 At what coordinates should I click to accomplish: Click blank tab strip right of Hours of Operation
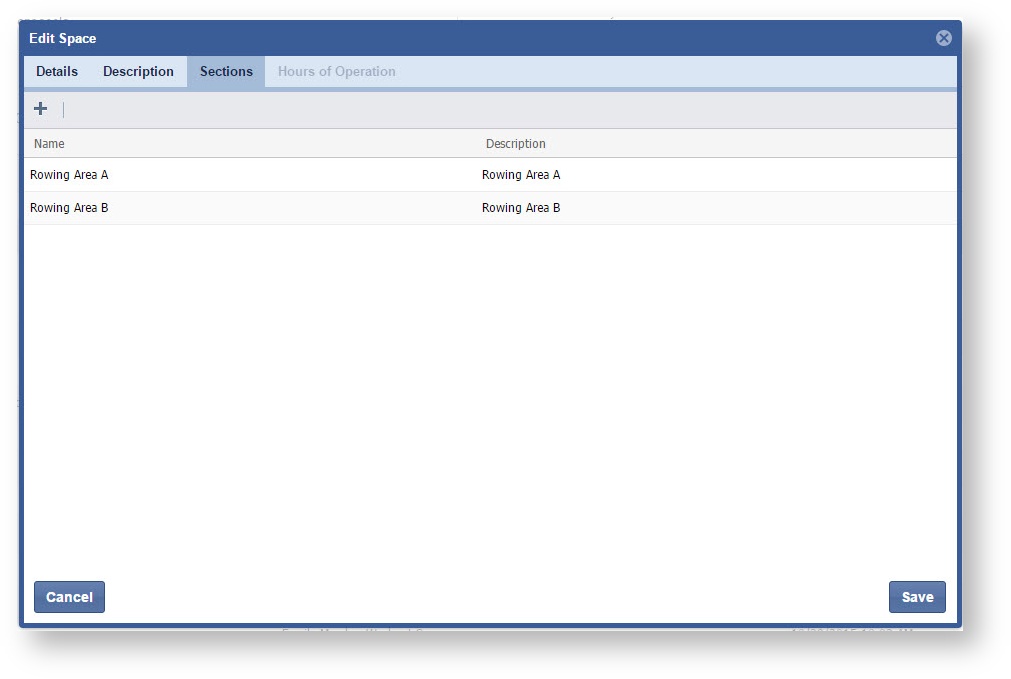(x=680, y=72)
